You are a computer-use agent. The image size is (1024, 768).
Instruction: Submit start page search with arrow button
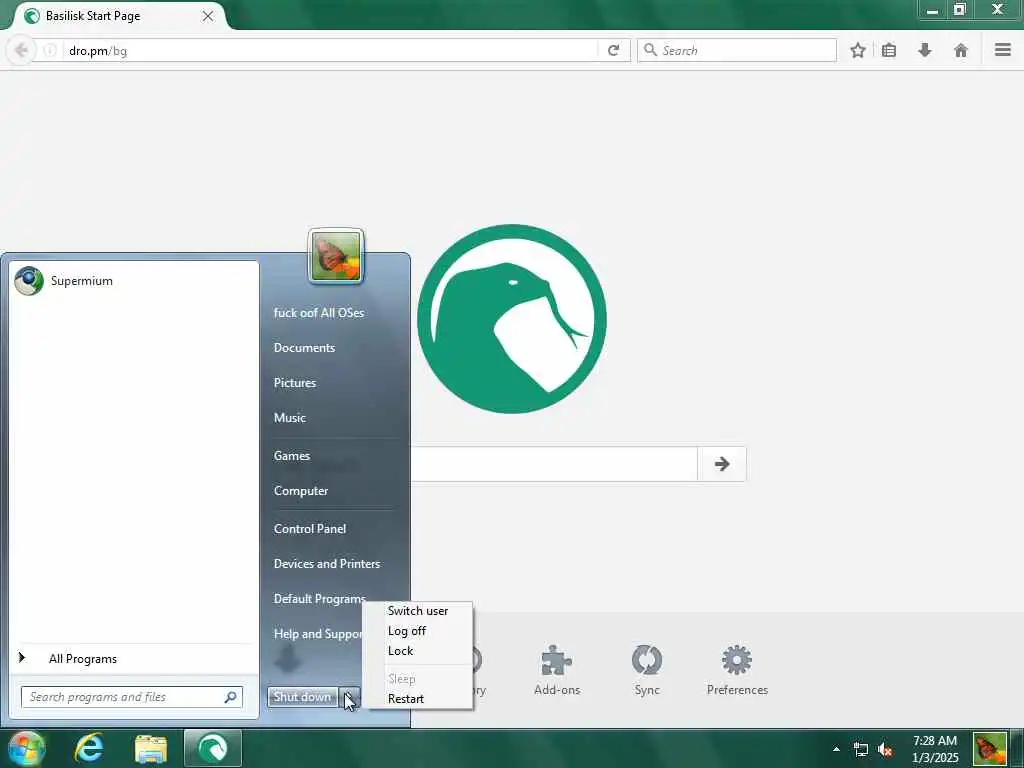pyautogui.click(x=722, y=464)
